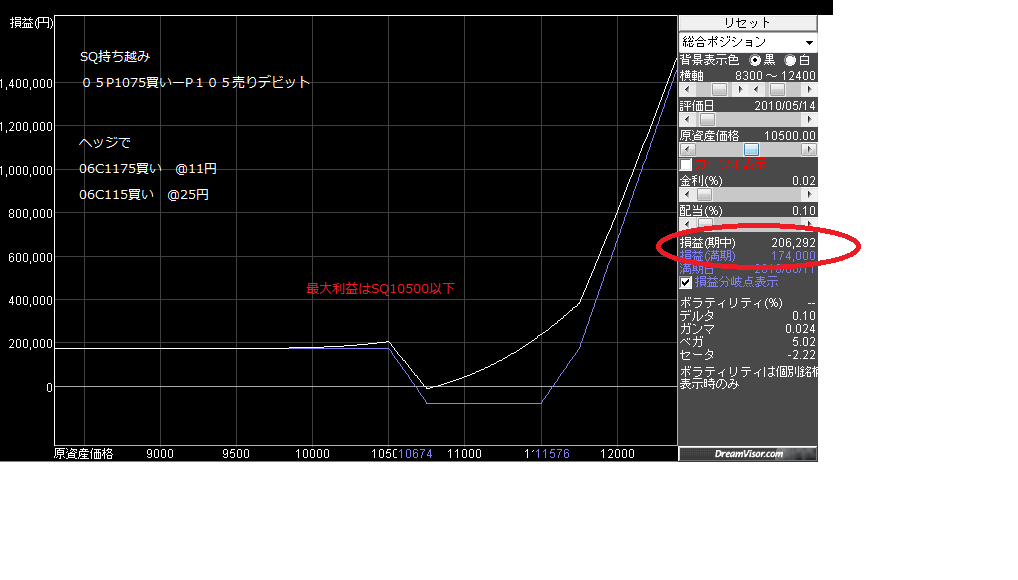Click right arrow of 金利(%) scrollbar
The width and height of the screenshot is (1018, 580).
pos(811,195)
